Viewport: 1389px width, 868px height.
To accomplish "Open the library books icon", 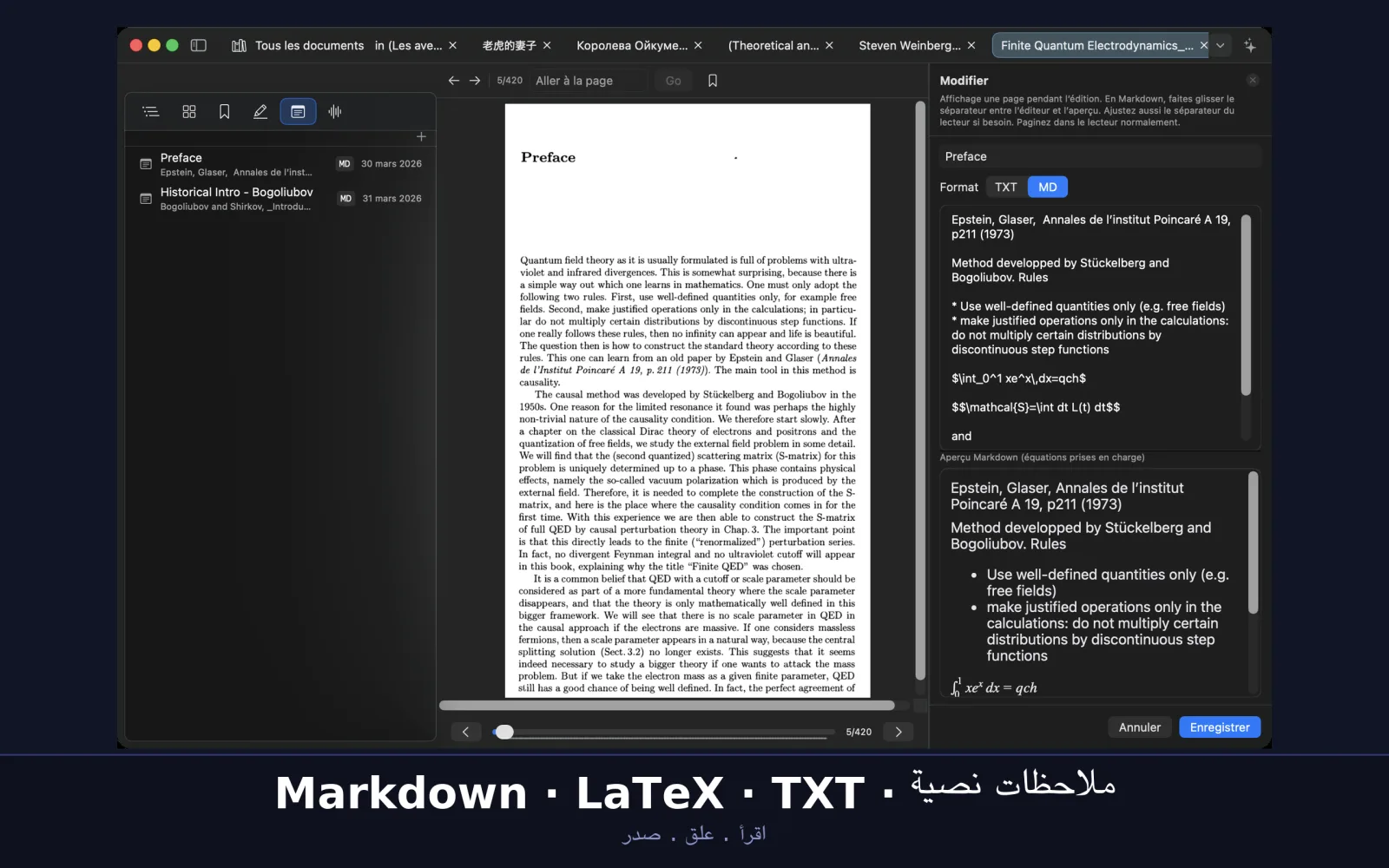I will [239, 45].
